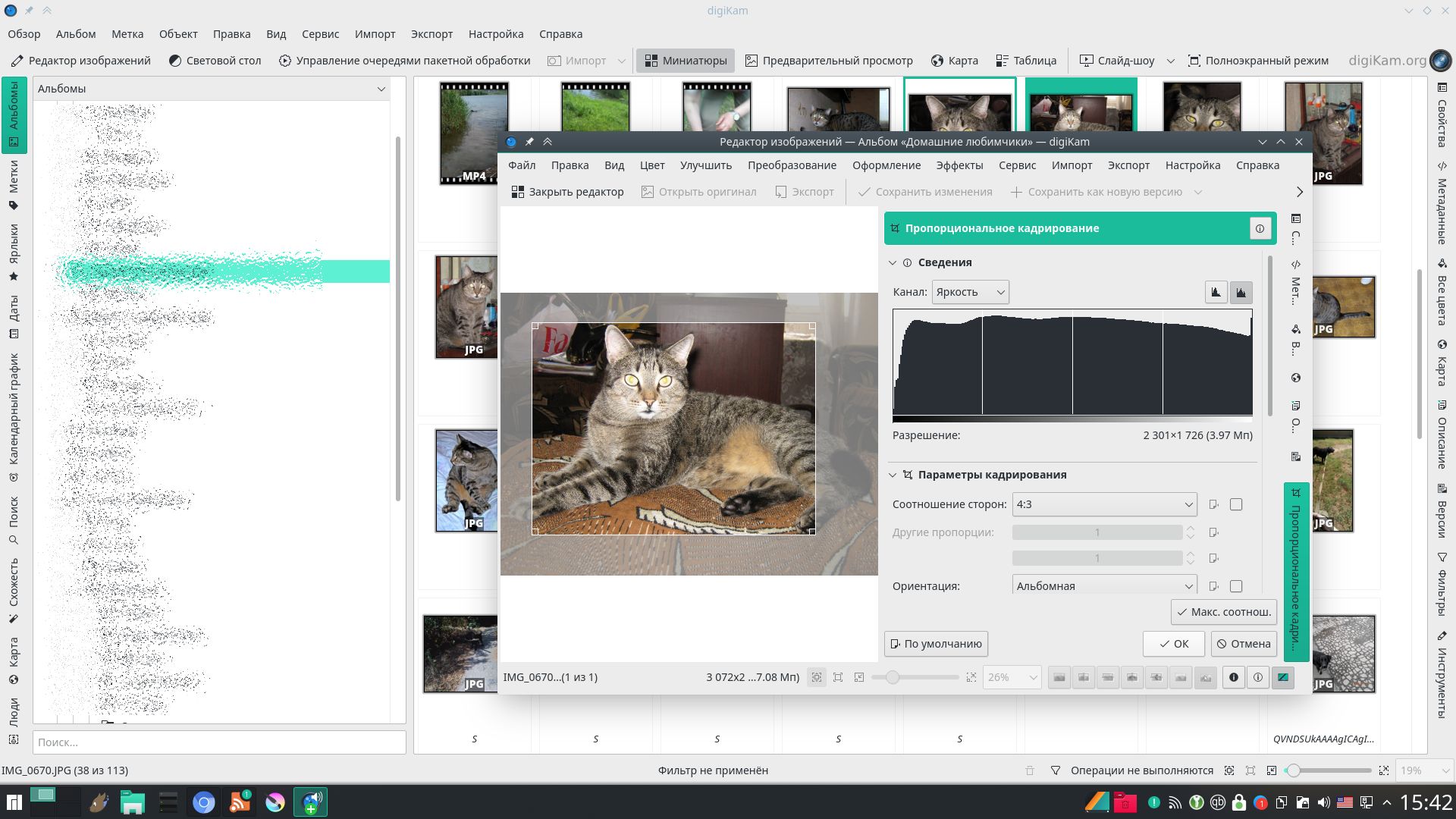The image size is (1456, 819).
Task: Click the histogram brightness gradient bar
Action: point(1072,419)
